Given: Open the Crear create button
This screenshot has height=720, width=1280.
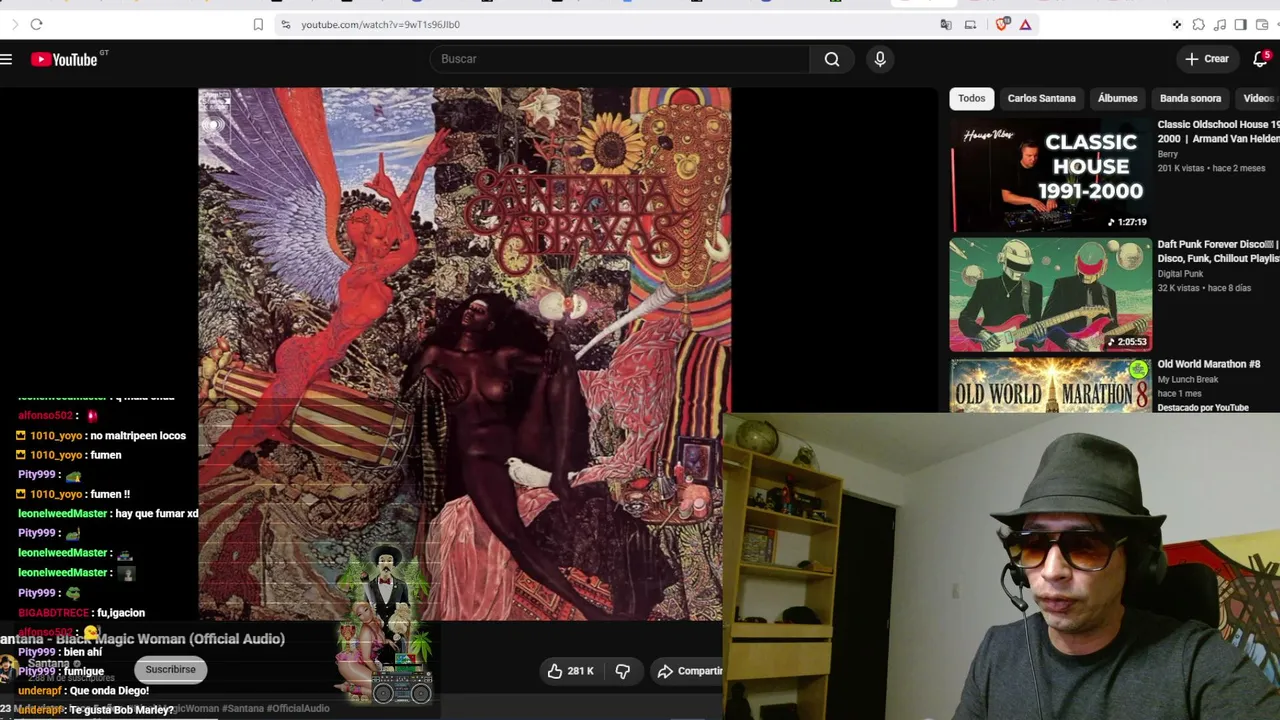Looking at the screenshot, I should coord(1207,59).
